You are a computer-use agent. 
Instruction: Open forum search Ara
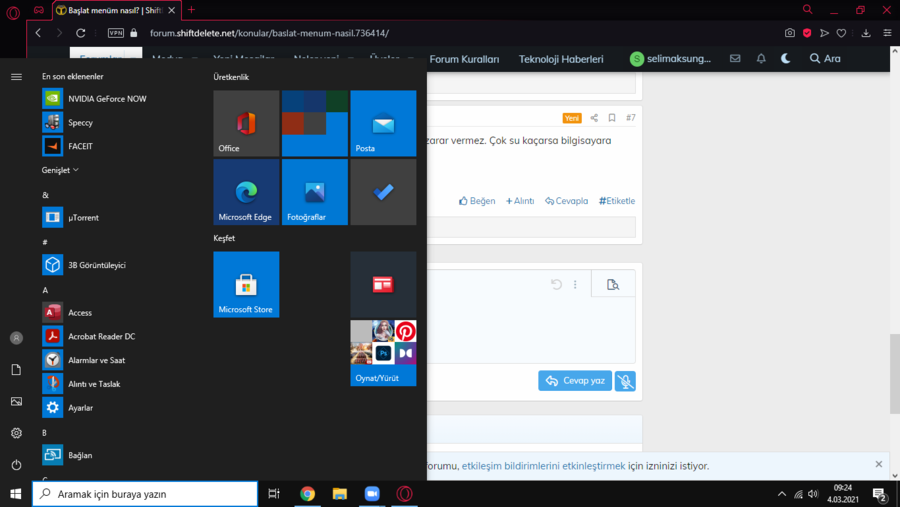[x=825, y=59]
